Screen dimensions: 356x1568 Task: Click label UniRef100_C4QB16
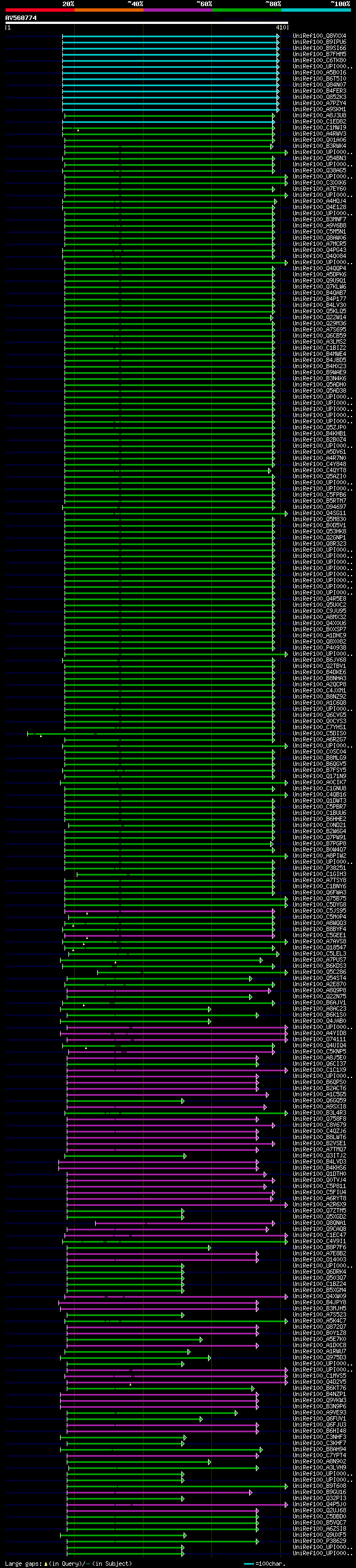(x=319, y=794)
